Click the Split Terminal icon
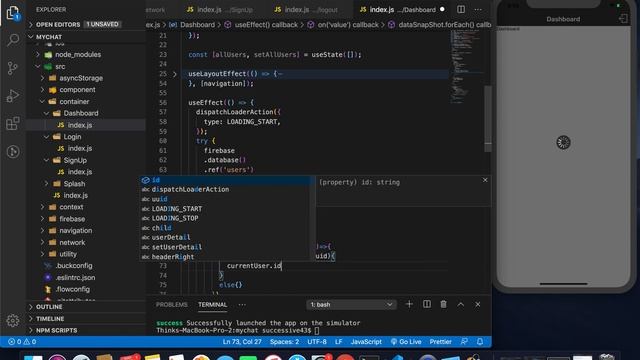Viewport: 640px width, 360px height. 427,304
